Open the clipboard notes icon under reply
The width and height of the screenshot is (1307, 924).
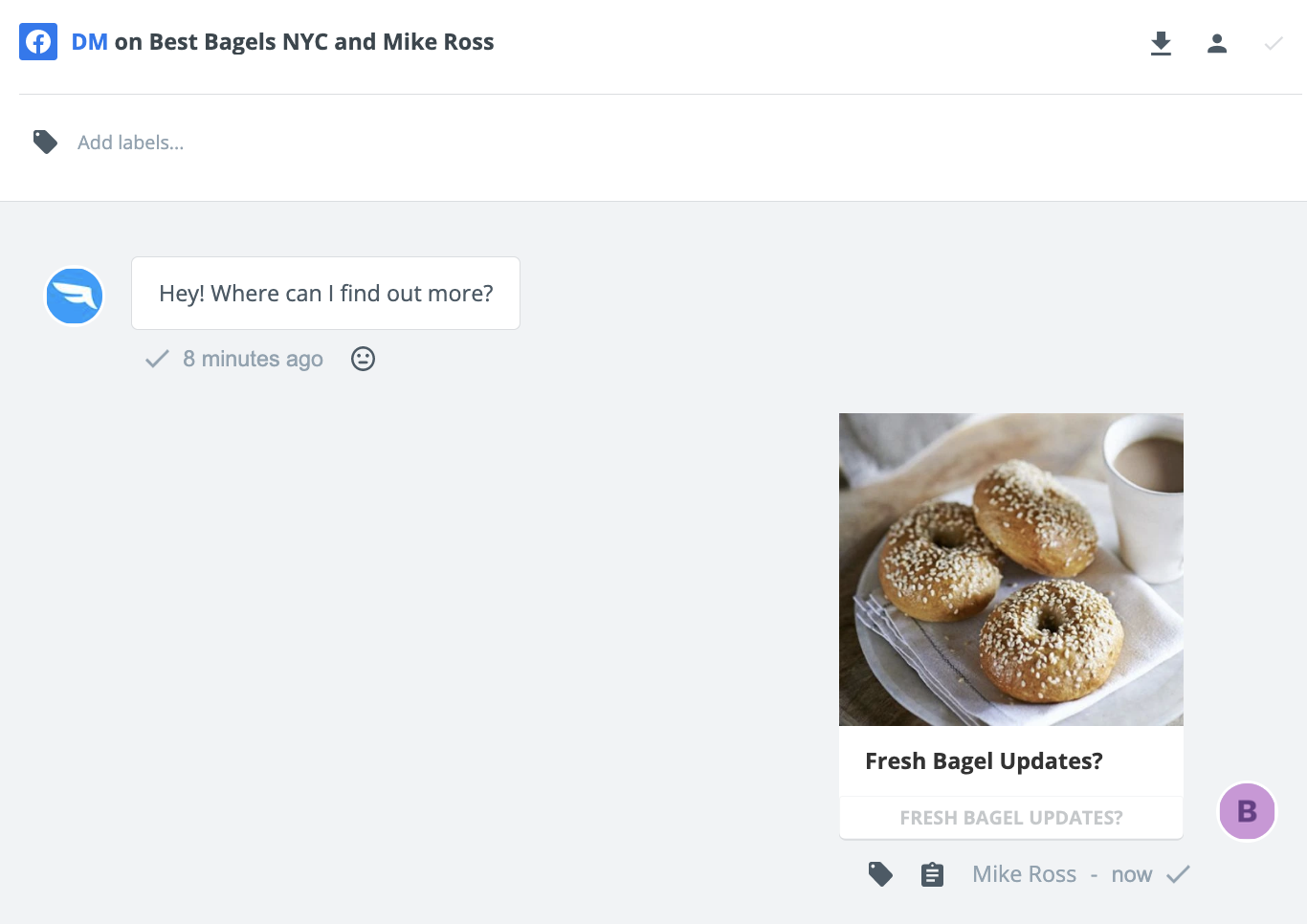tap(932, 874)
